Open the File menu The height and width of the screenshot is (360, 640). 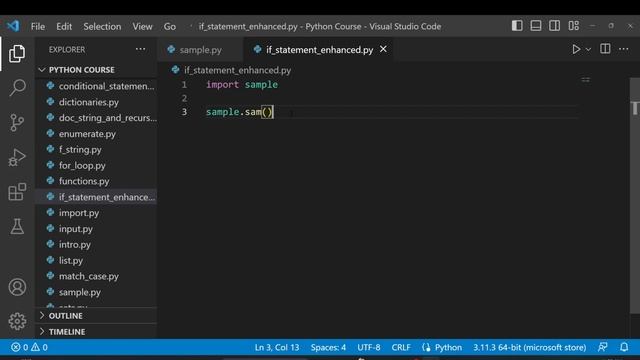point(38,27)
